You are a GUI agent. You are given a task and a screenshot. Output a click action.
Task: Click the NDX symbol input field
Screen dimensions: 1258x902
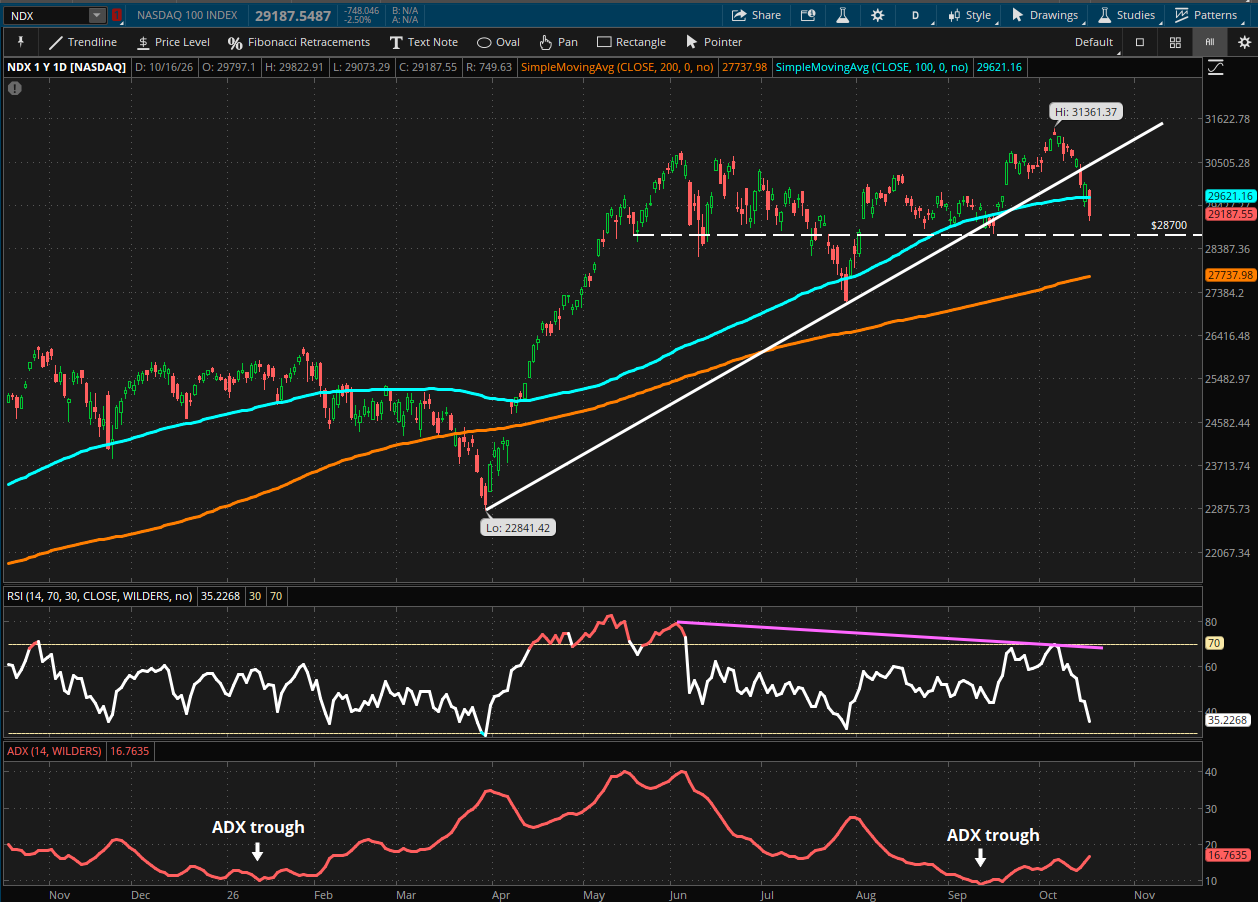(46, 15)
